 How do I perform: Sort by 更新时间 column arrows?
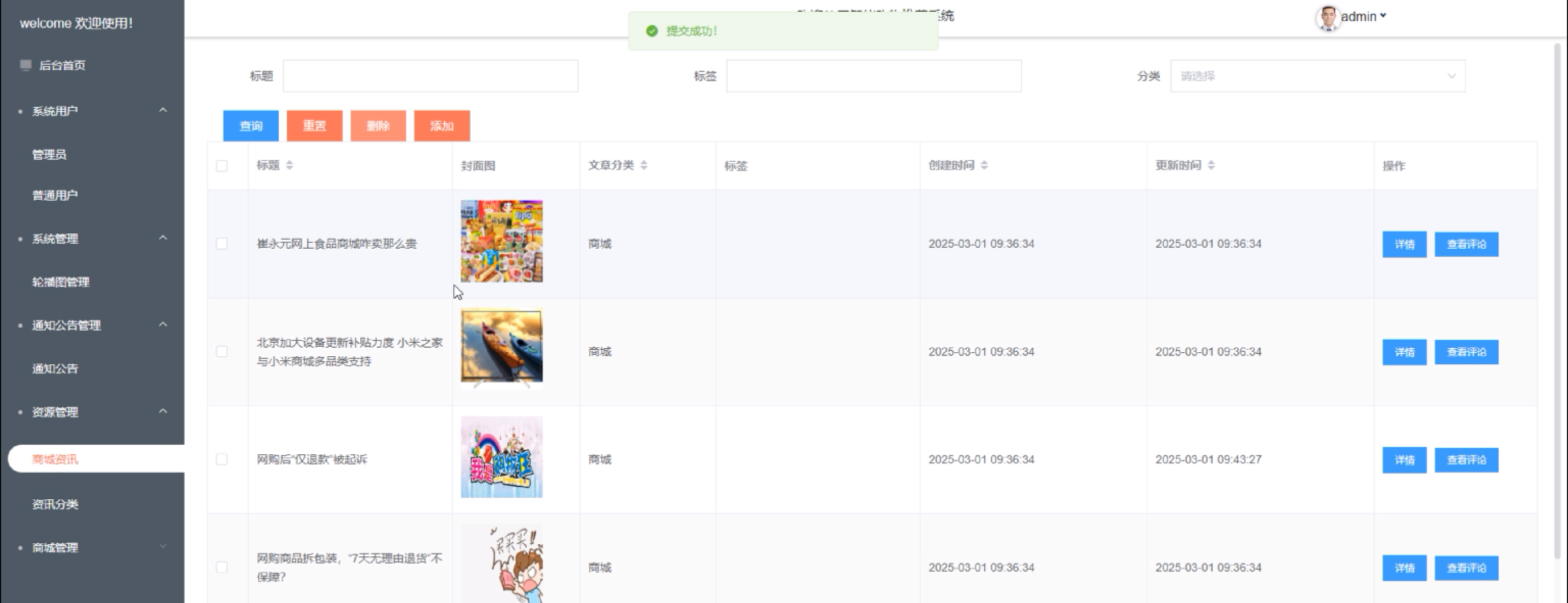[1211, 165]
